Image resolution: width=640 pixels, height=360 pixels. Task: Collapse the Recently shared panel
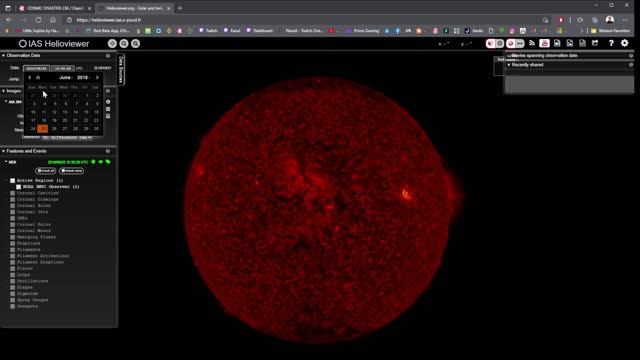pyautogui.click(x=509, y=65)
